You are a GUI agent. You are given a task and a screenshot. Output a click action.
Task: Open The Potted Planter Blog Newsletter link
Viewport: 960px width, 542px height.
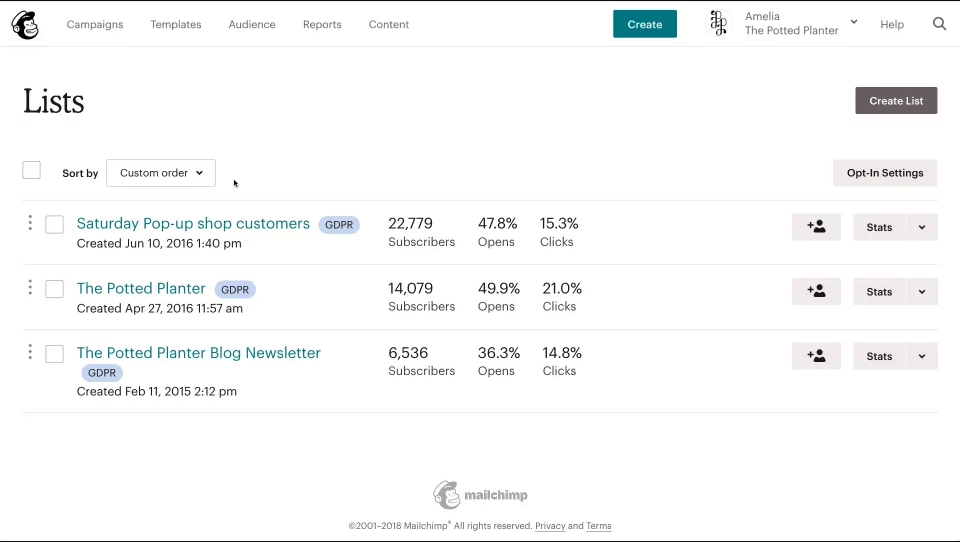pyautogui.click(x=198, y=353)
